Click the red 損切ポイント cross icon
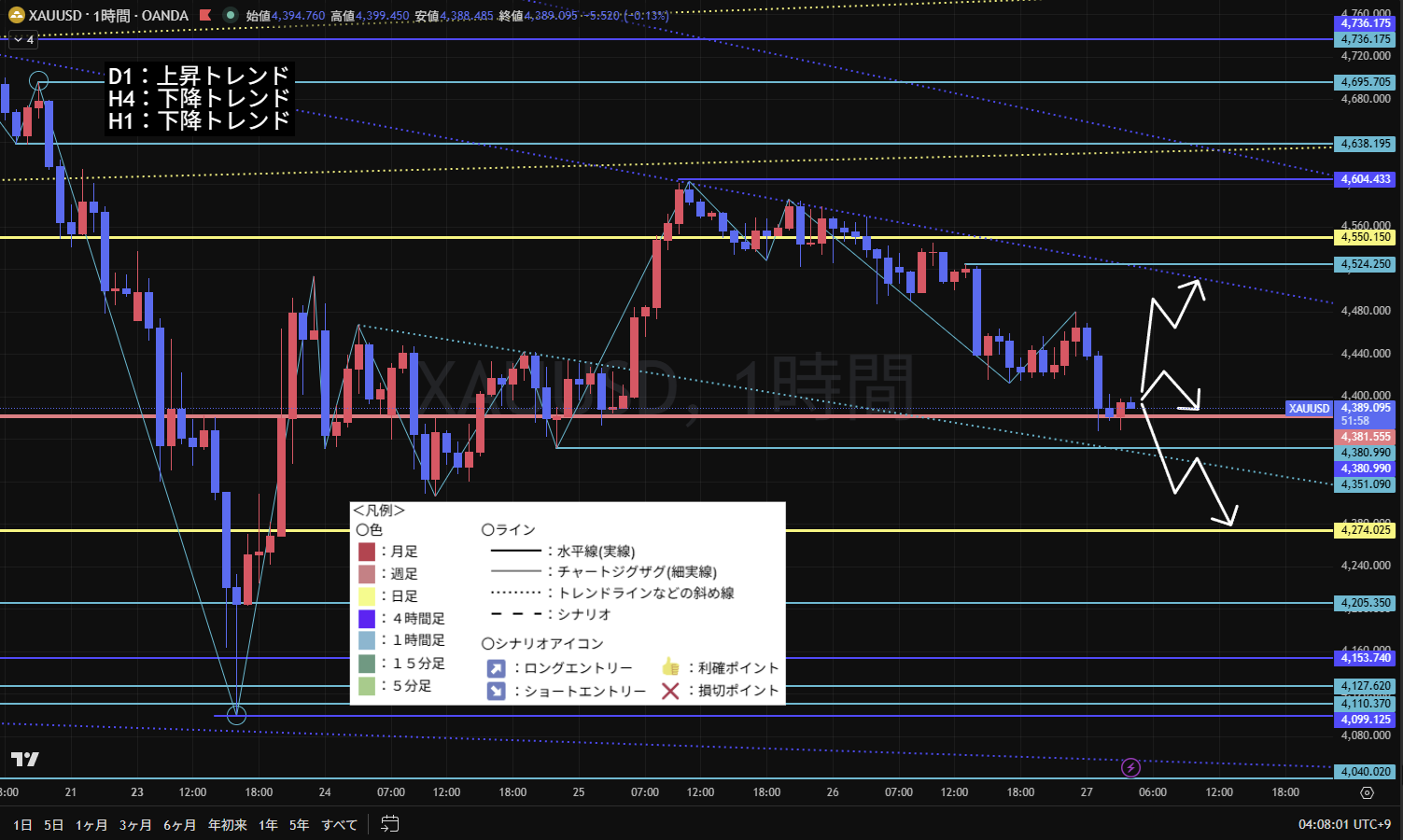This screenshot has height=840, width=1403. tap(669, 691)
